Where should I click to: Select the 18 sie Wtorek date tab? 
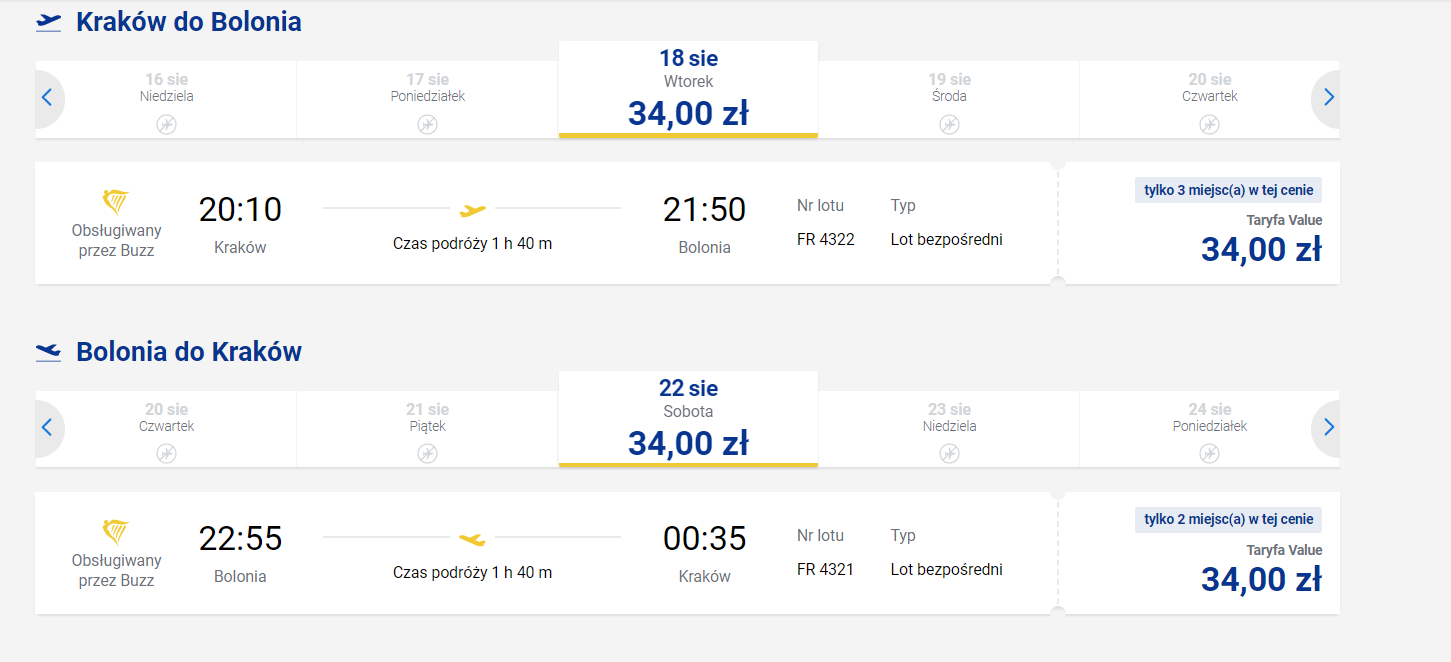click(688, 89)
